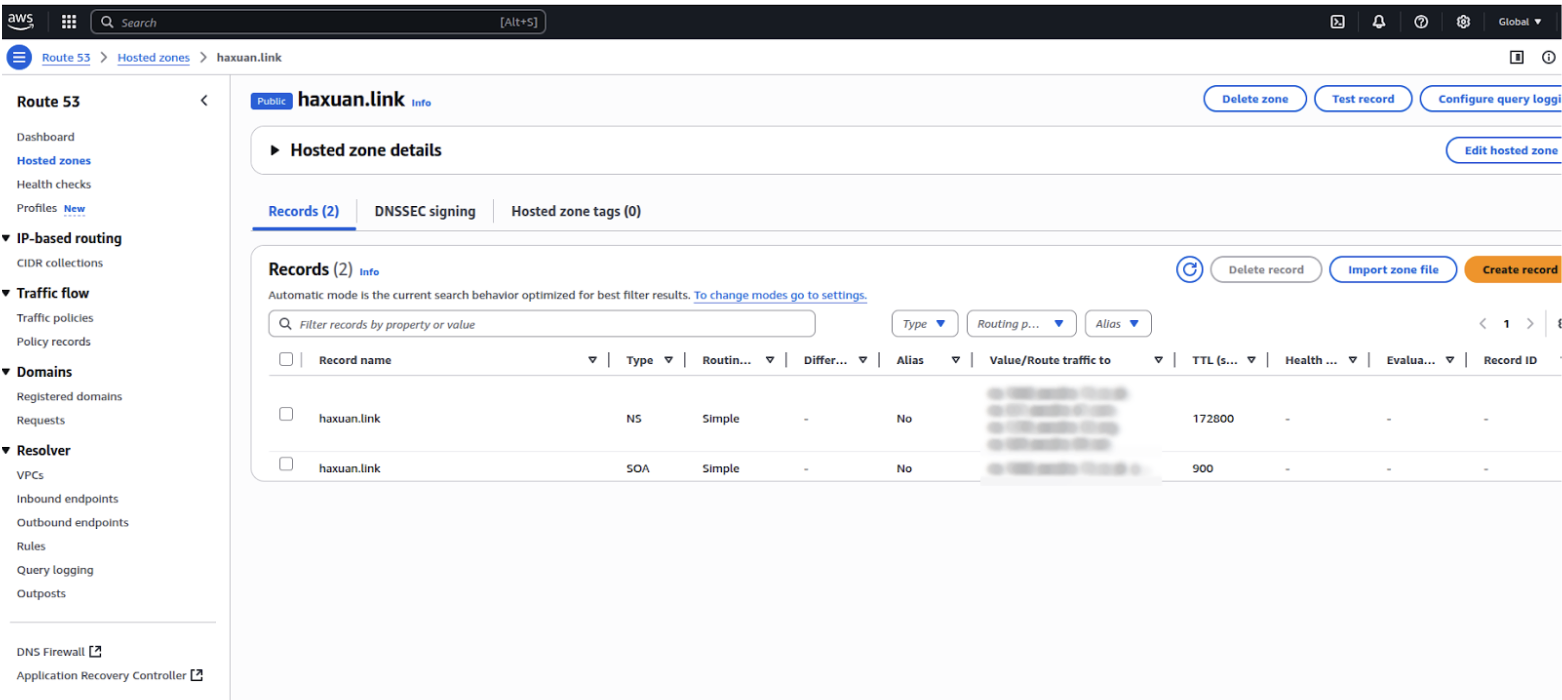Screen dimensions: 1562x700
Task: Open Query logging in the sidebar
Action: coord(55,570)
